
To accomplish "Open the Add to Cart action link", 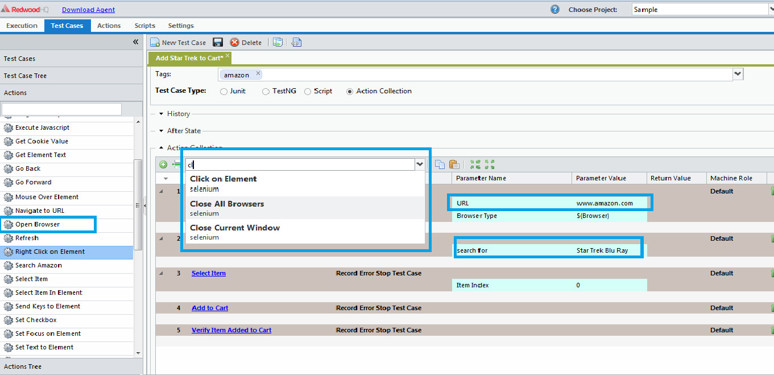I will tap(210, 308).
